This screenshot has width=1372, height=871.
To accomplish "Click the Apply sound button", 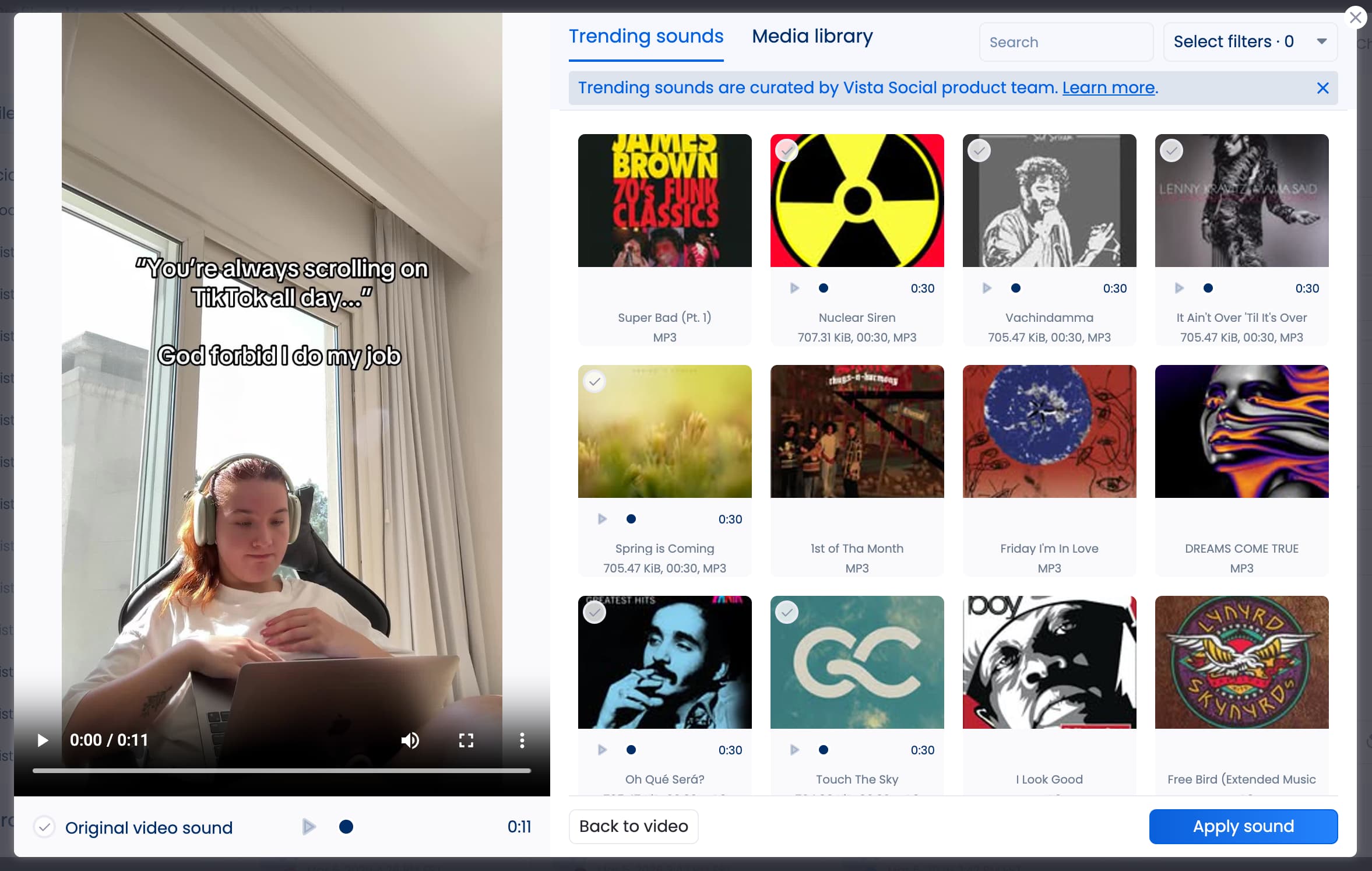I will (1243, 826).
